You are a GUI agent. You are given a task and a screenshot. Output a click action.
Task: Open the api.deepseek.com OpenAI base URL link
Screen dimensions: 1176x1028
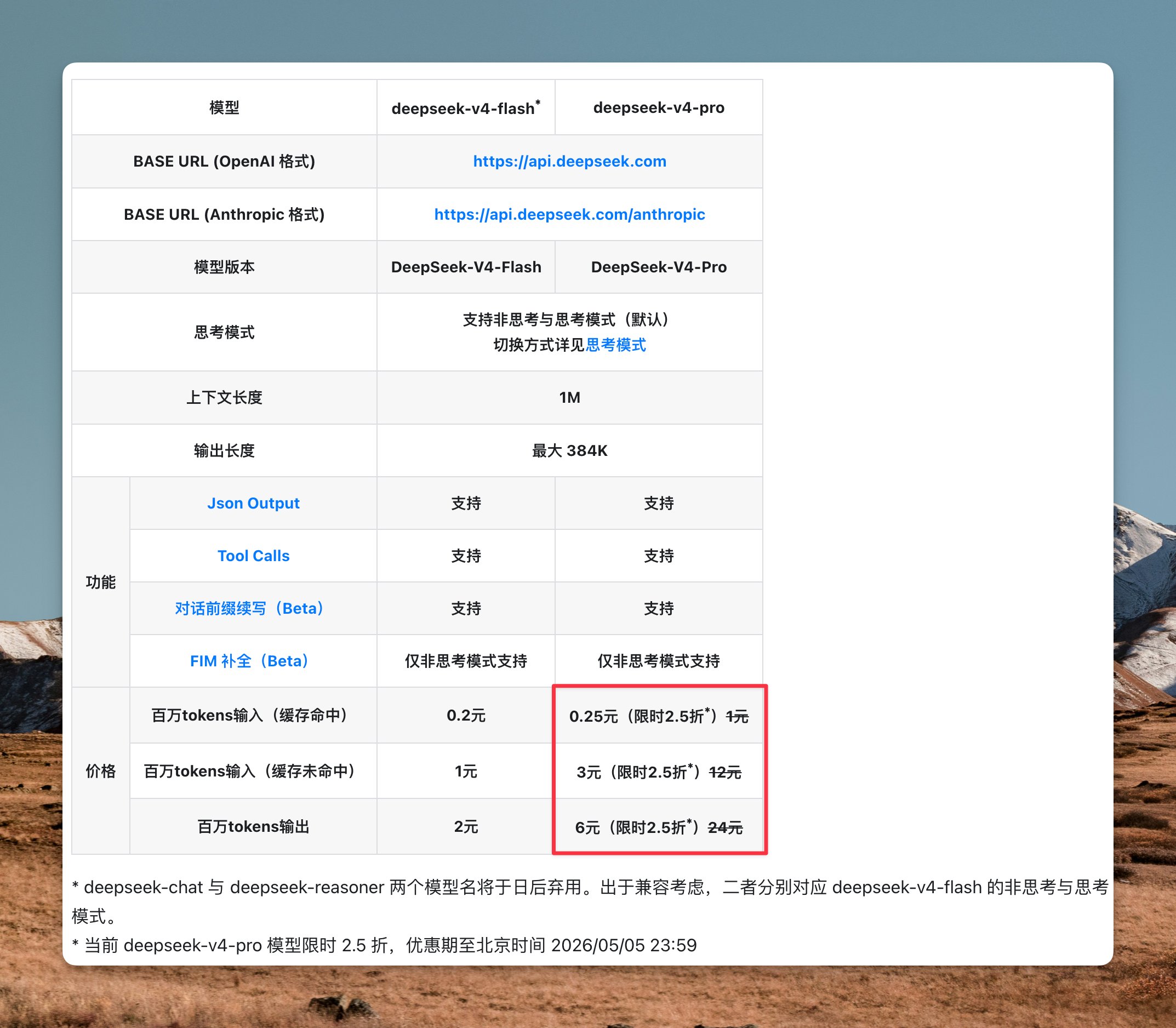pyautogui.click(x=569, y=161)
